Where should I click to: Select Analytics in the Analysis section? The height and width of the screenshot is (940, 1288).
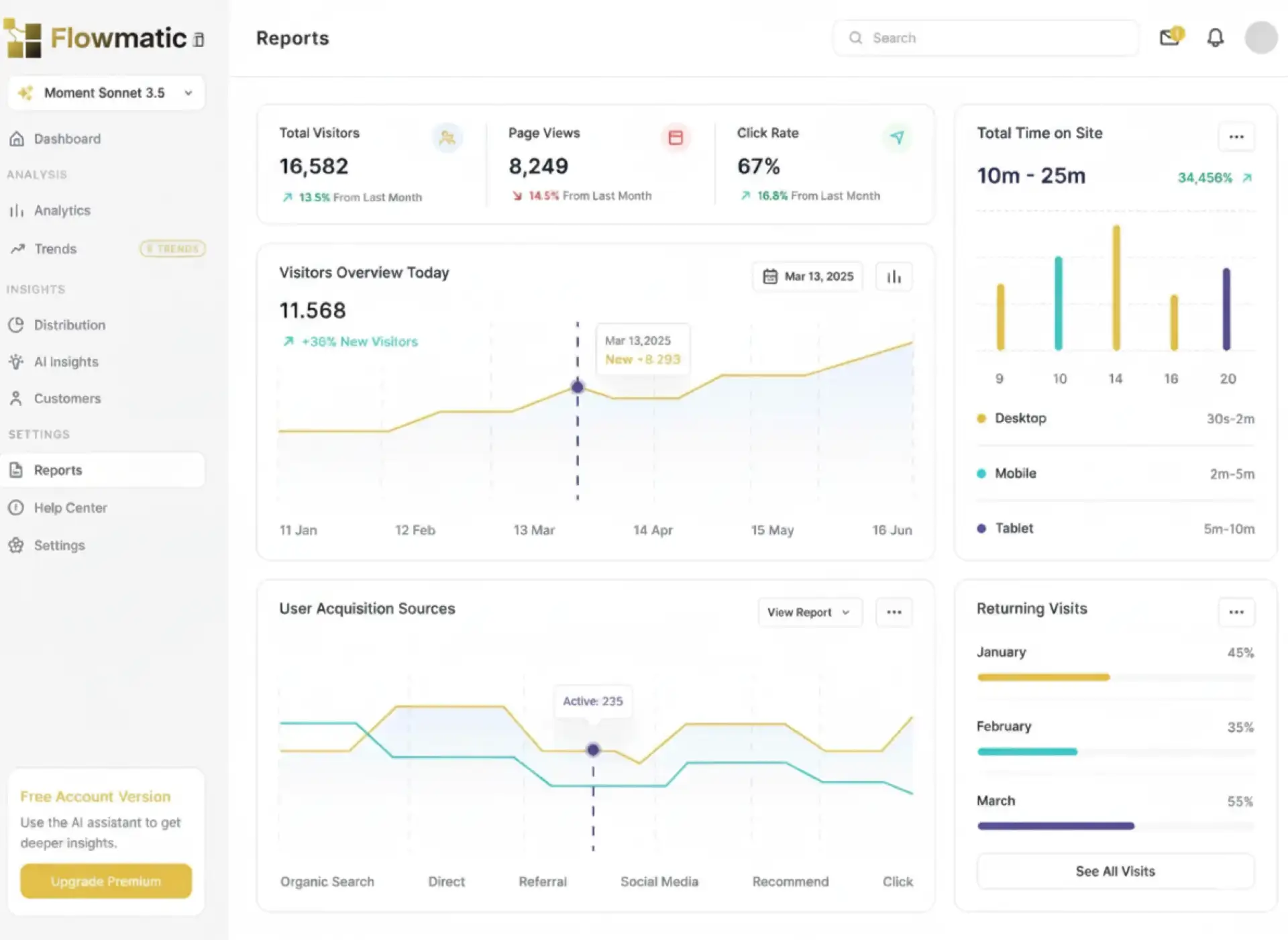point(62,210)
